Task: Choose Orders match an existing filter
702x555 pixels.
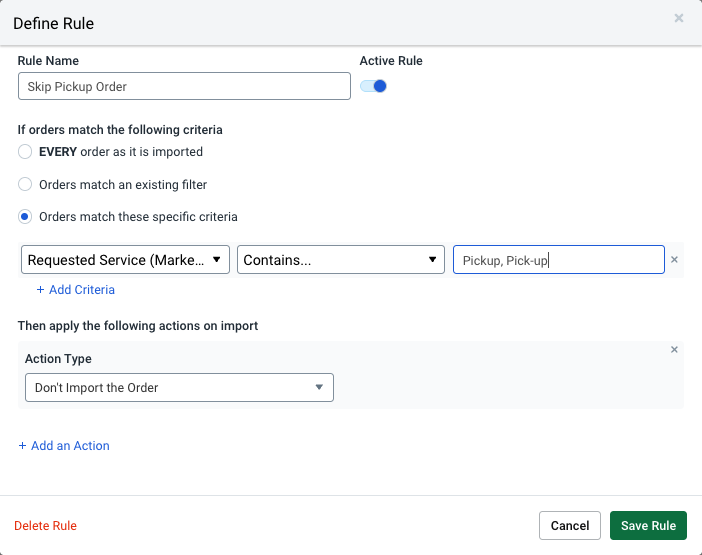Action: coord(26,184)
